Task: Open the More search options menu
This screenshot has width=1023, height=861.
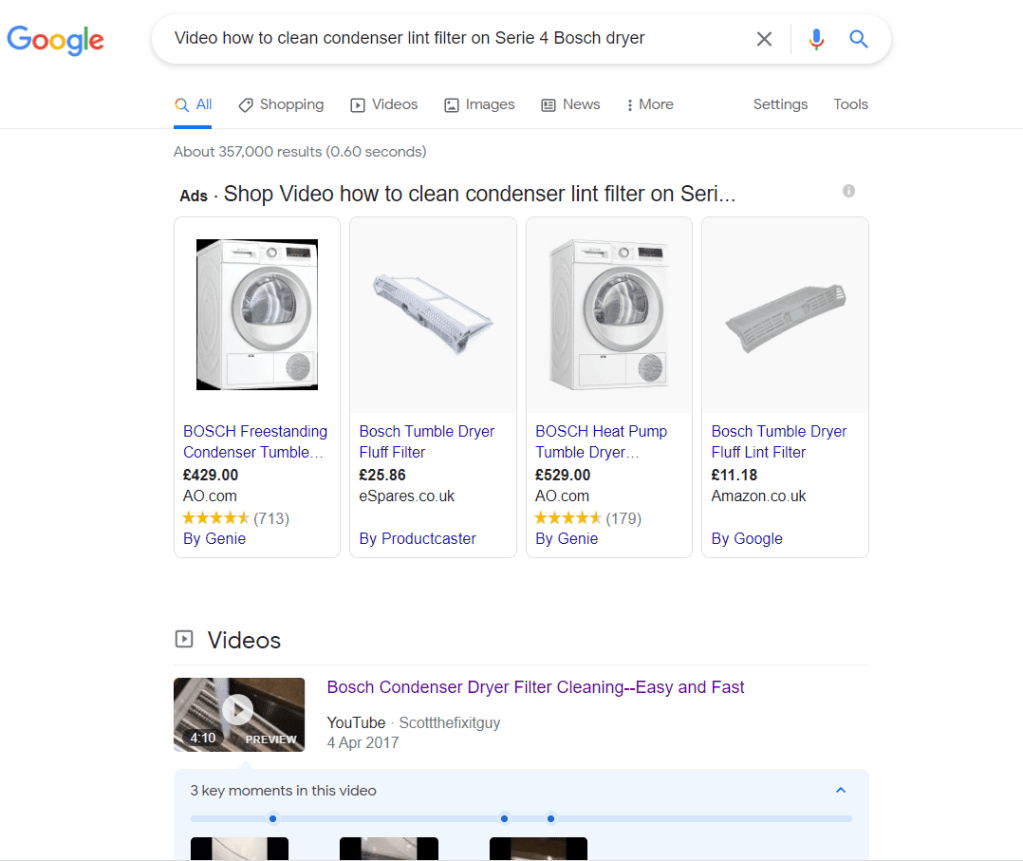Action: [x=649, y=104]
